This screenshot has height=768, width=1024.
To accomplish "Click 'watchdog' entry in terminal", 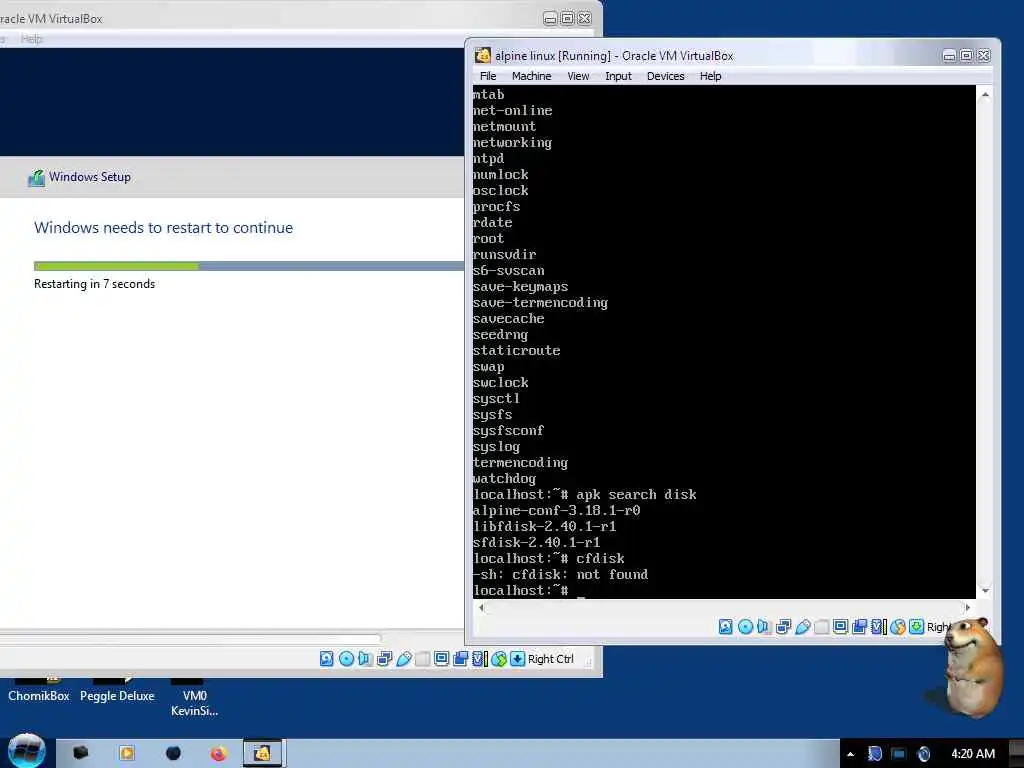I will point(504,479).
